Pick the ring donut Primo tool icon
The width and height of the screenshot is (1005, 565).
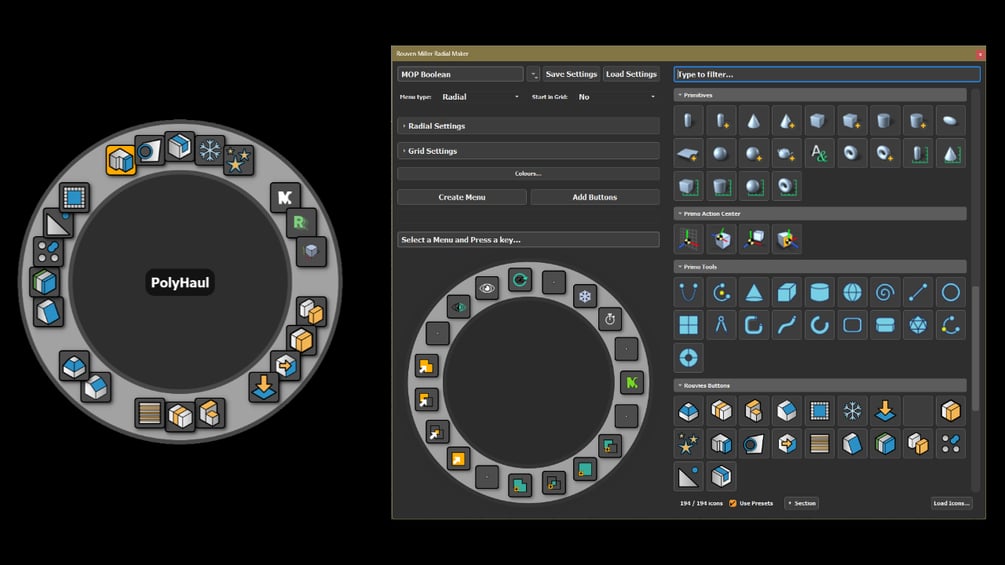pos(688,358)
